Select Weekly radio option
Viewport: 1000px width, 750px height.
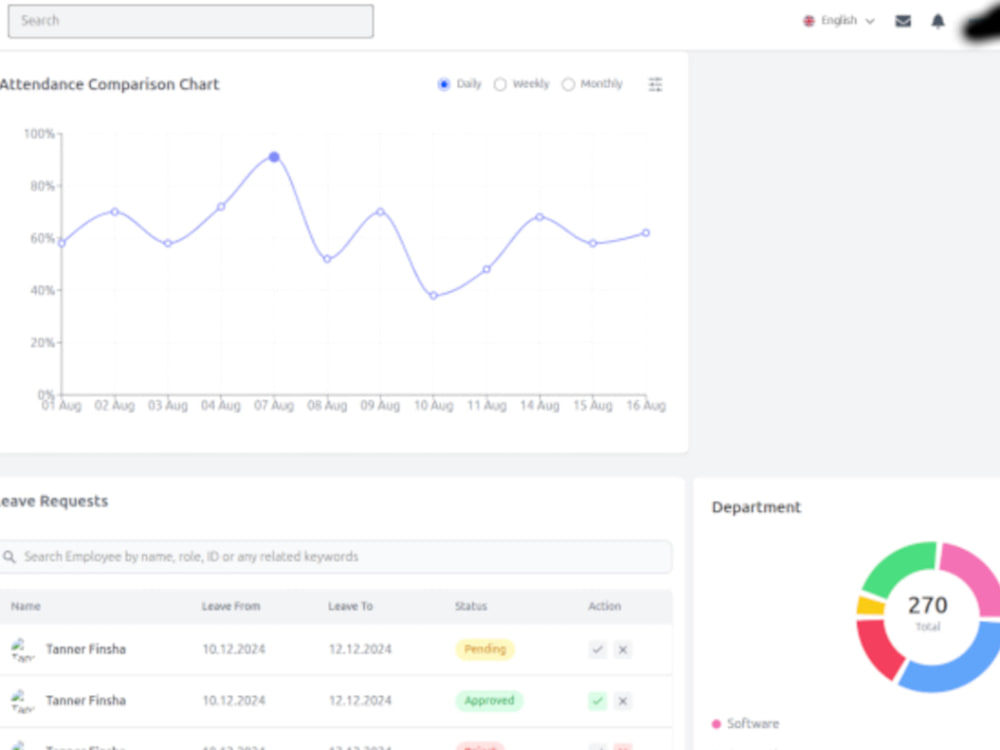[500, 84]
